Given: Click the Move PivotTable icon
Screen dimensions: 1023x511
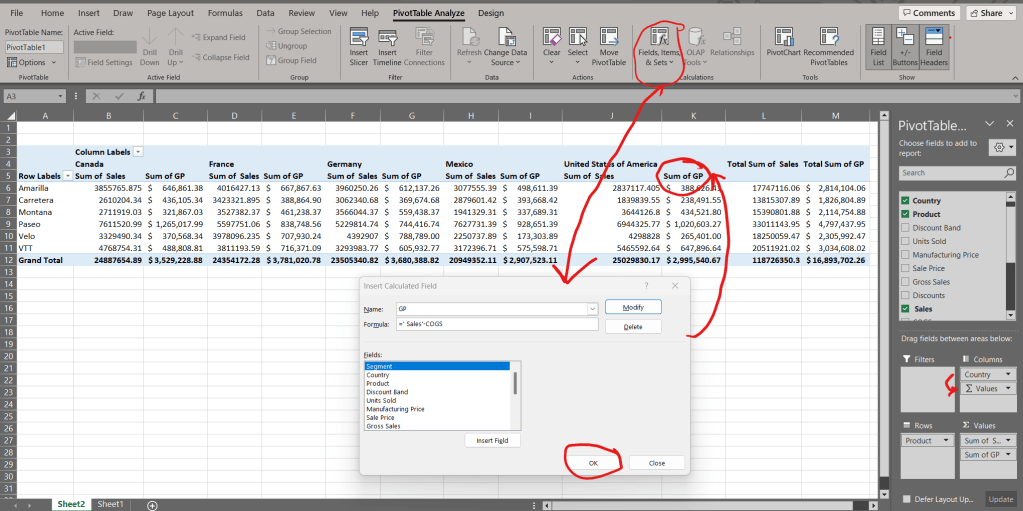Looking at the screenshot, I should pyautogui.click(x=608, y=36).
